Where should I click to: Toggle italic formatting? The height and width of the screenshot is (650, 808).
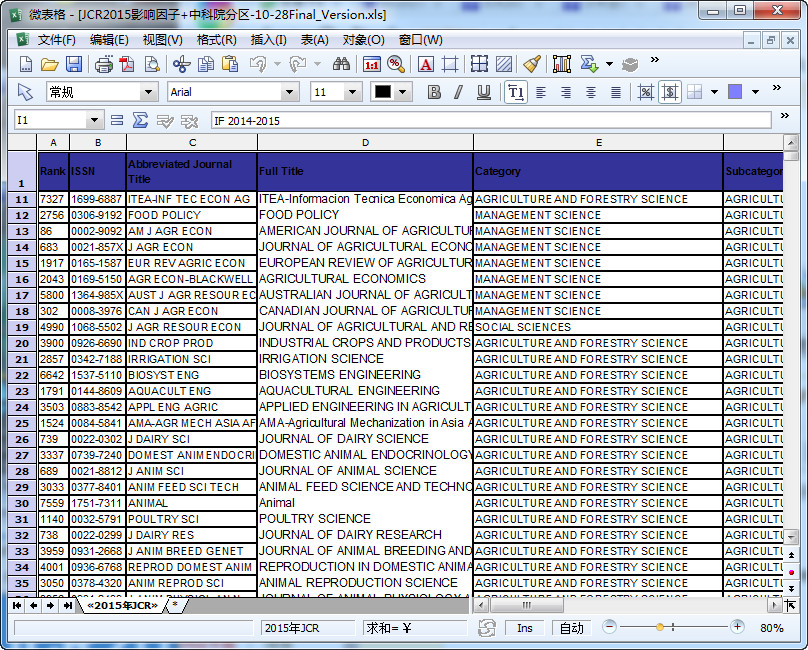coord(458,92)
